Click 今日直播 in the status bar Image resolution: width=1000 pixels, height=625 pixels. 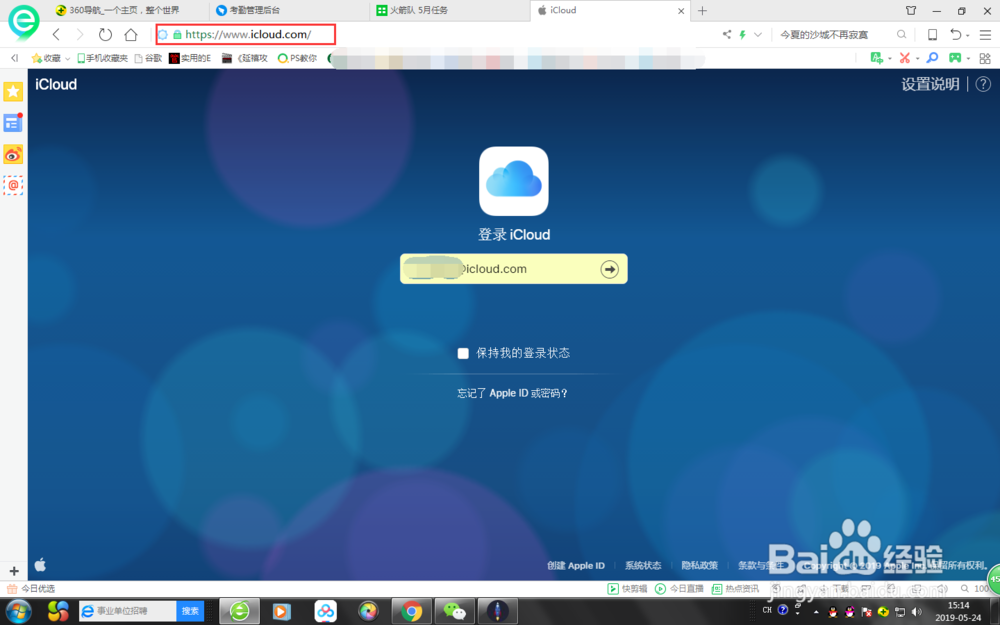click(x=679, y=589)
